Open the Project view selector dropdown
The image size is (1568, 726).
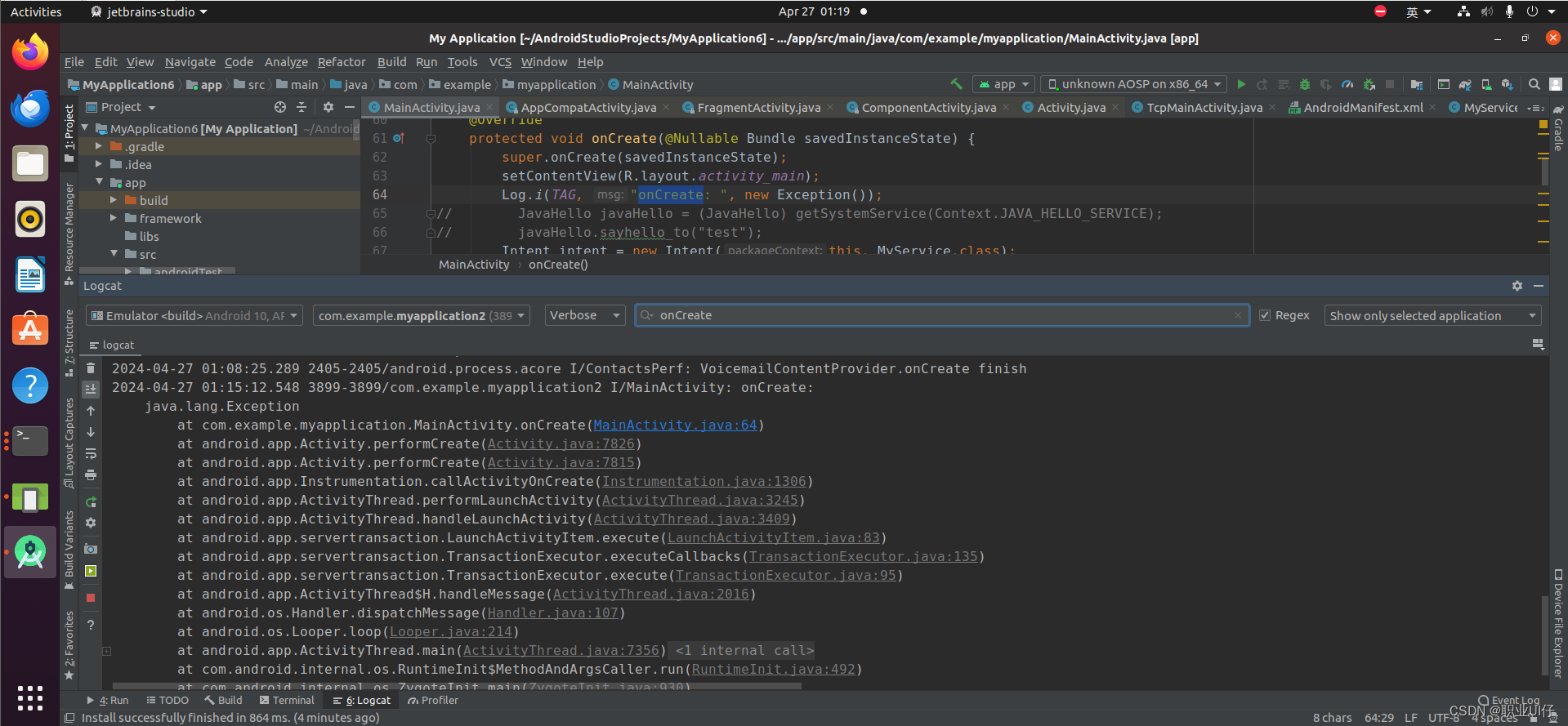pos(120,107)
